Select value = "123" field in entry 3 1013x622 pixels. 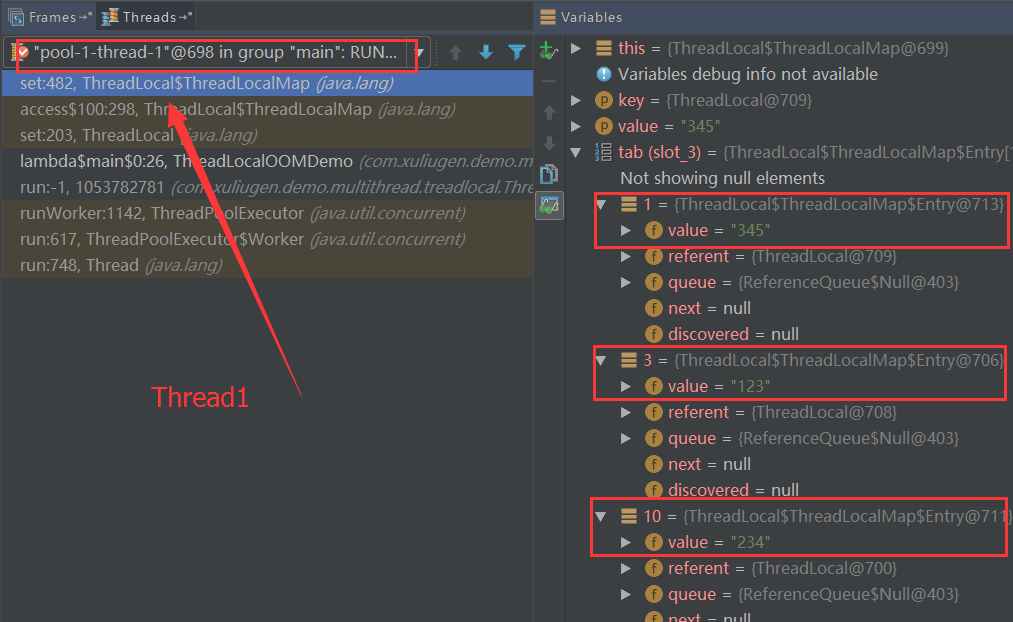[719, 386]
